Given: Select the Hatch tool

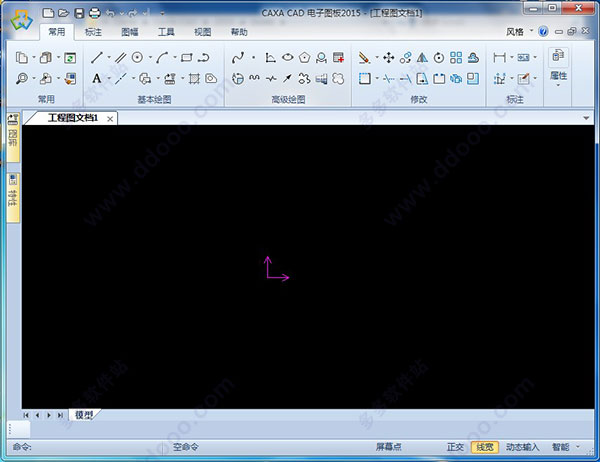Looking at the screenshot, I should point(194,79).
